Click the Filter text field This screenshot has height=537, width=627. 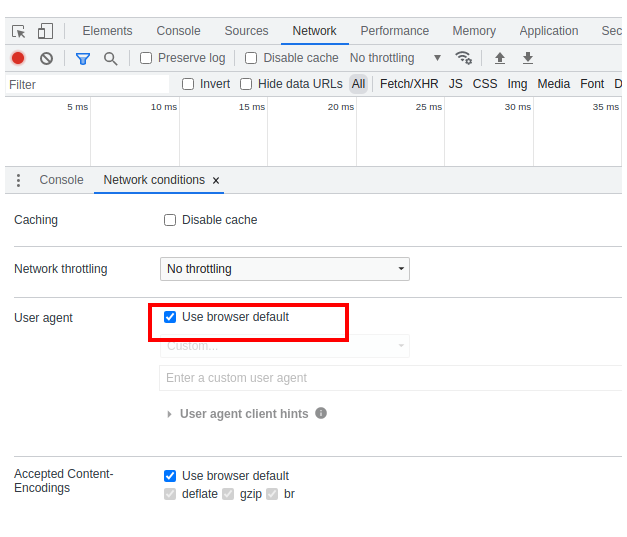tap(85, 85)
